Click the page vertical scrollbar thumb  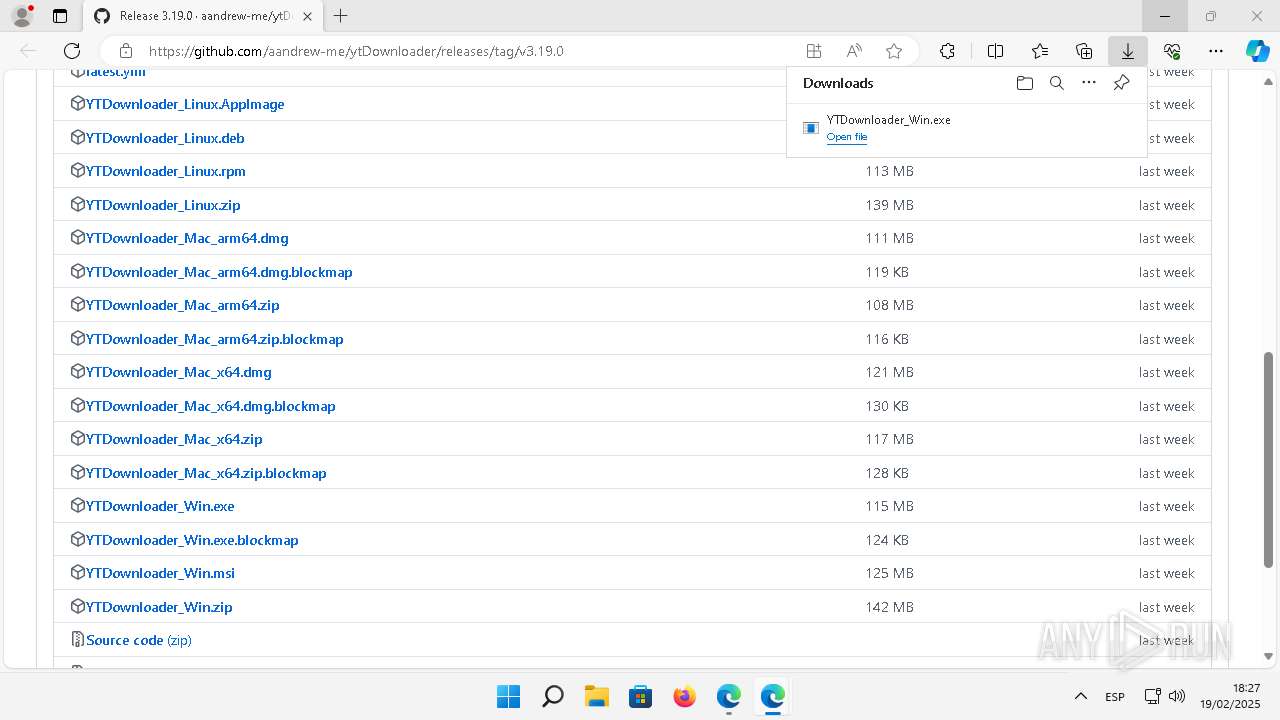(x=1268, y=460)
